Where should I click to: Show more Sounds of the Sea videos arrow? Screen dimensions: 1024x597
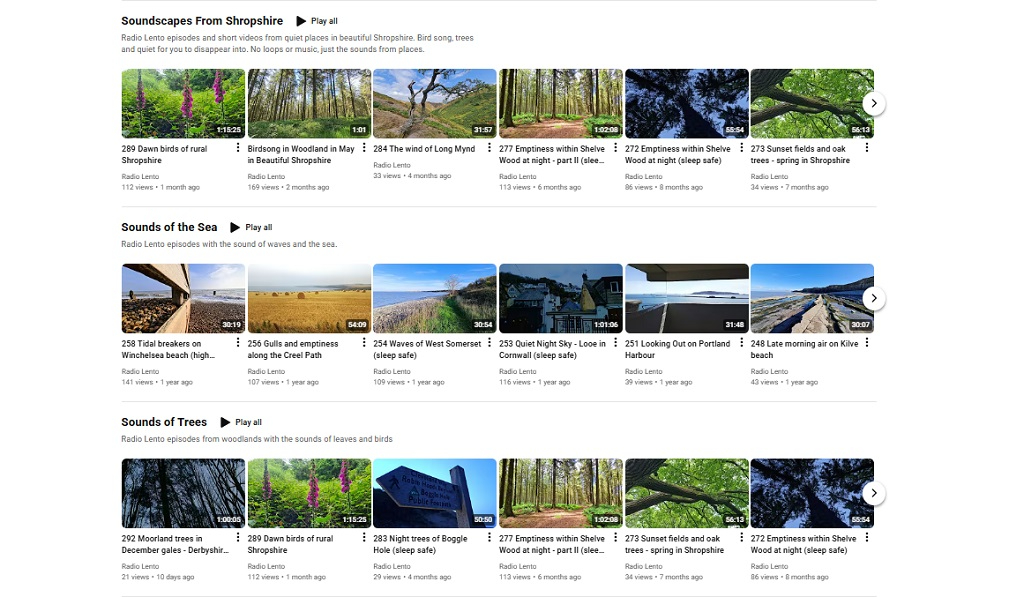point(874,298)
